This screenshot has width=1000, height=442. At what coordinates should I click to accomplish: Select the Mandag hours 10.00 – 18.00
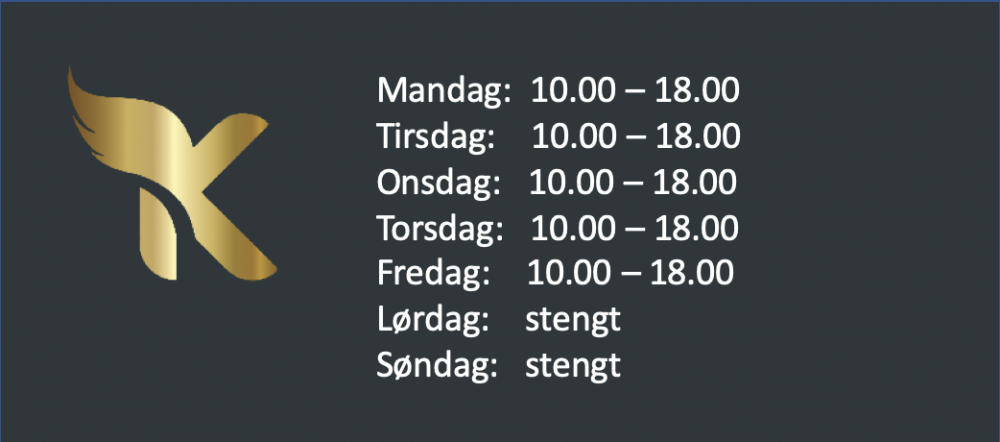(x=635, y=90)
